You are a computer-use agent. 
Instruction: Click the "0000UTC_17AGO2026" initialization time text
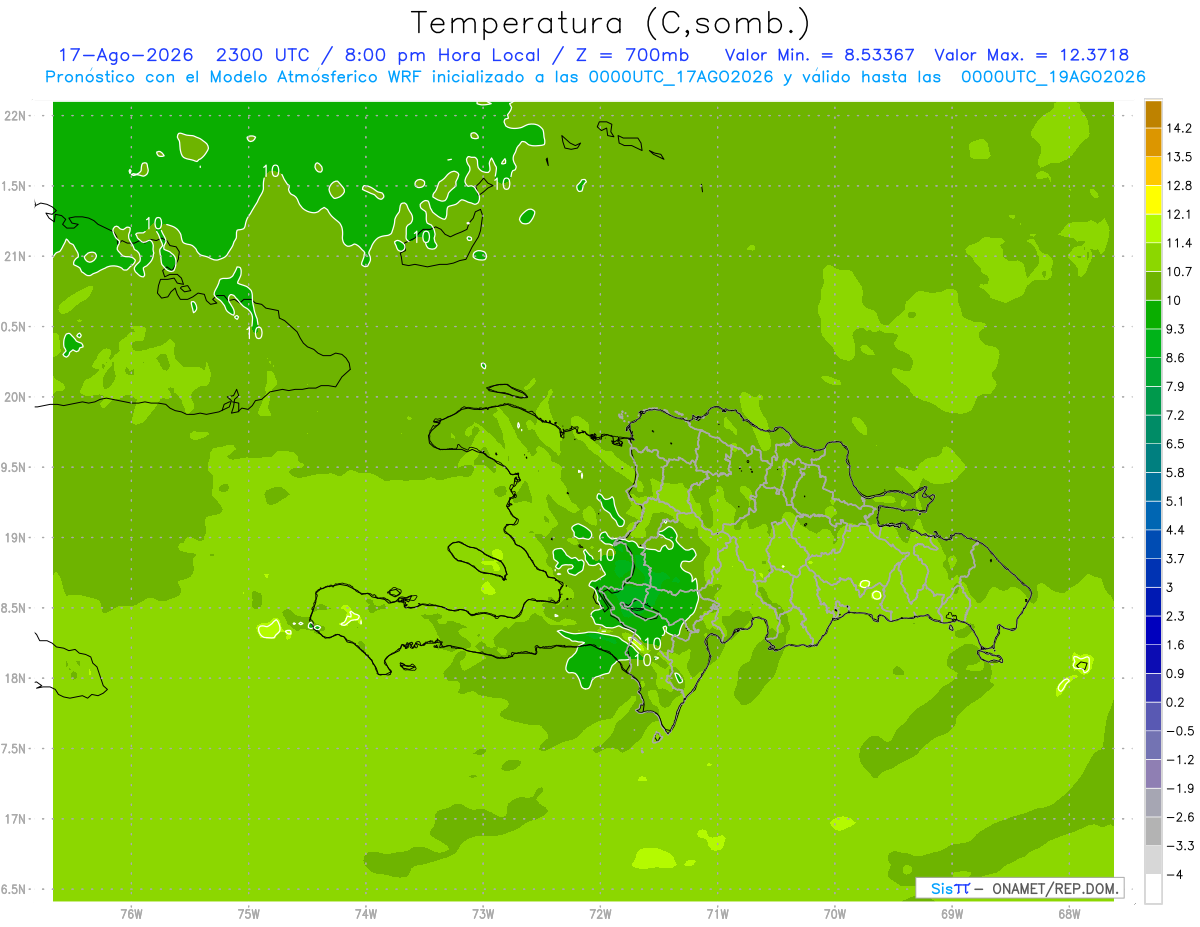[681, 77]
